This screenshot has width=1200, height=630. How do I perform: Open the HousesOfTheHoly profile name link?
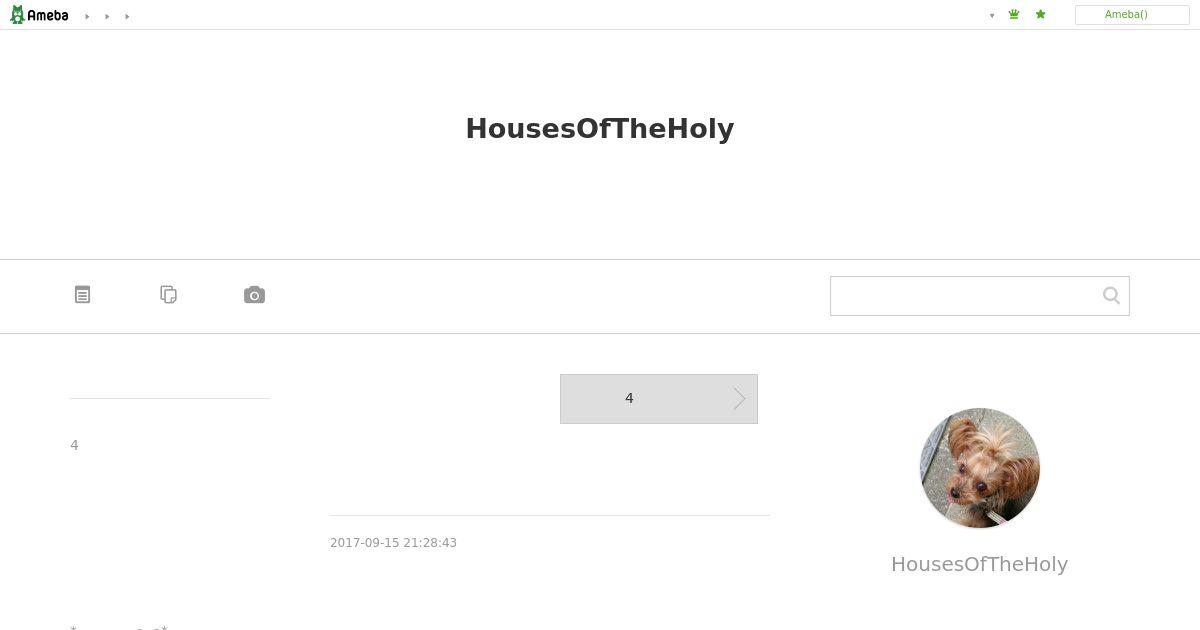pyautogui.click(x=980, y=564)
